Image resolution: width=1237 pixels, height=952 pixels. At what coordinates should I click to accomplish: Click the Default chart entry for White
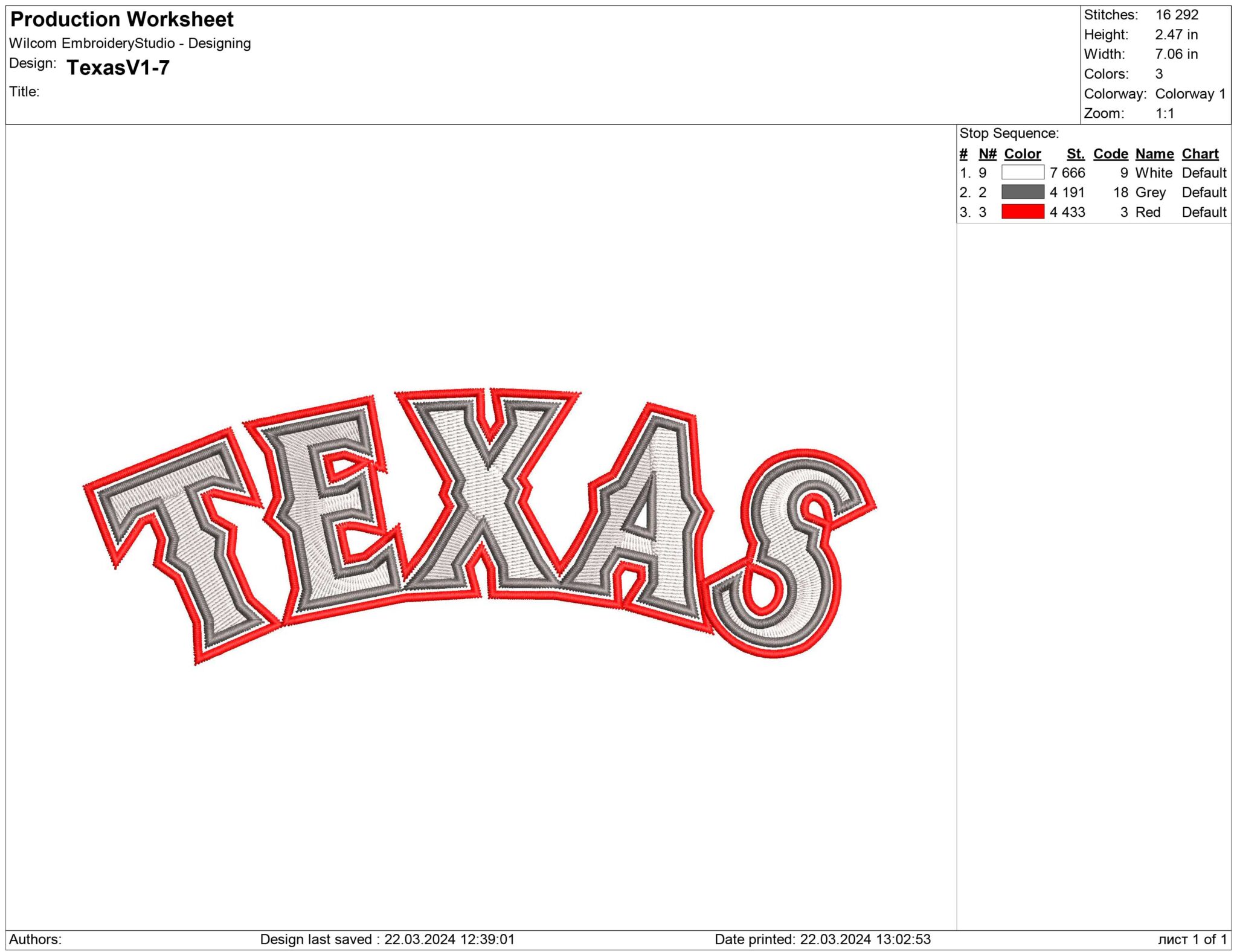[1205, 173]
